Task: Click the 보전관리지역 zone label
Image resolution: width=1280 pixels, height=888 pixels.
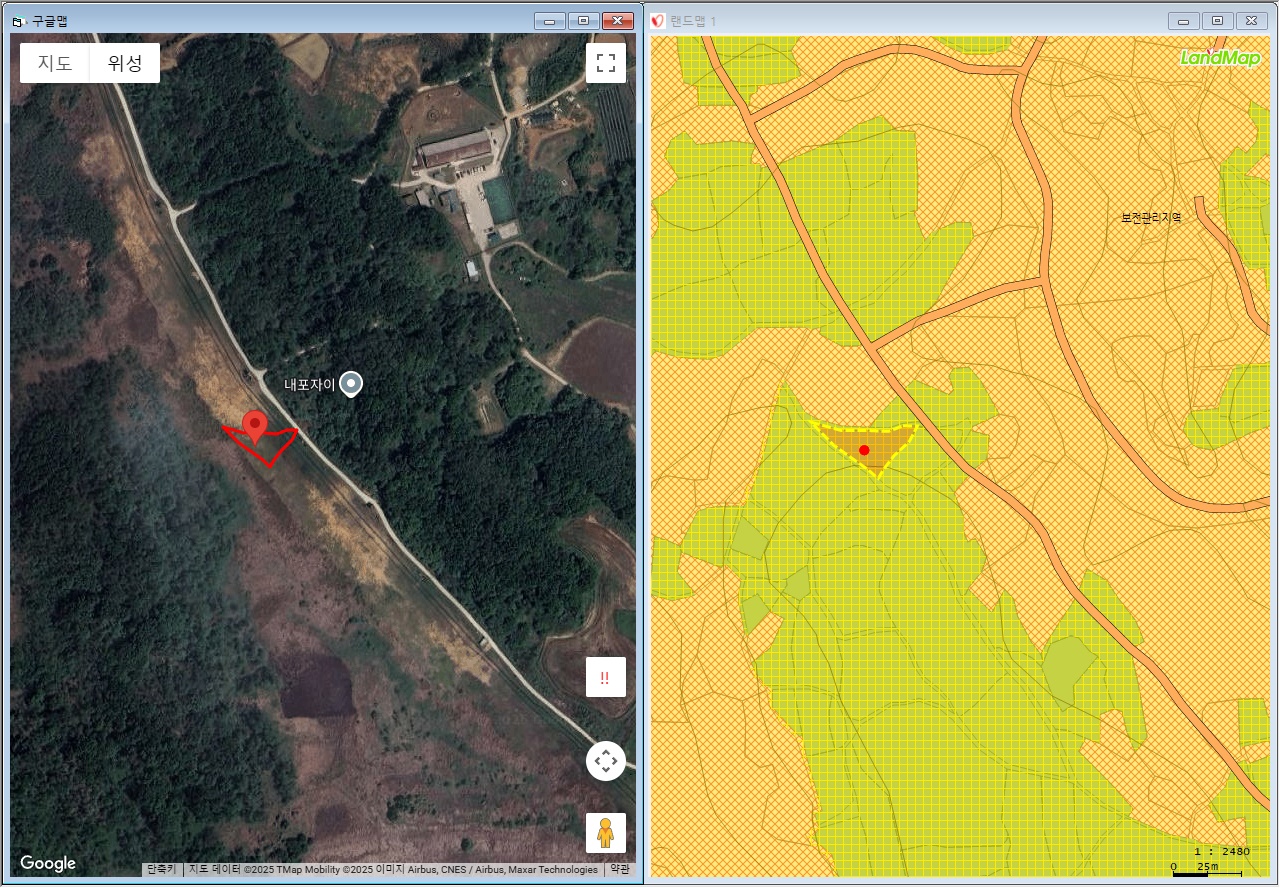Action: (x=1150, y=217)
